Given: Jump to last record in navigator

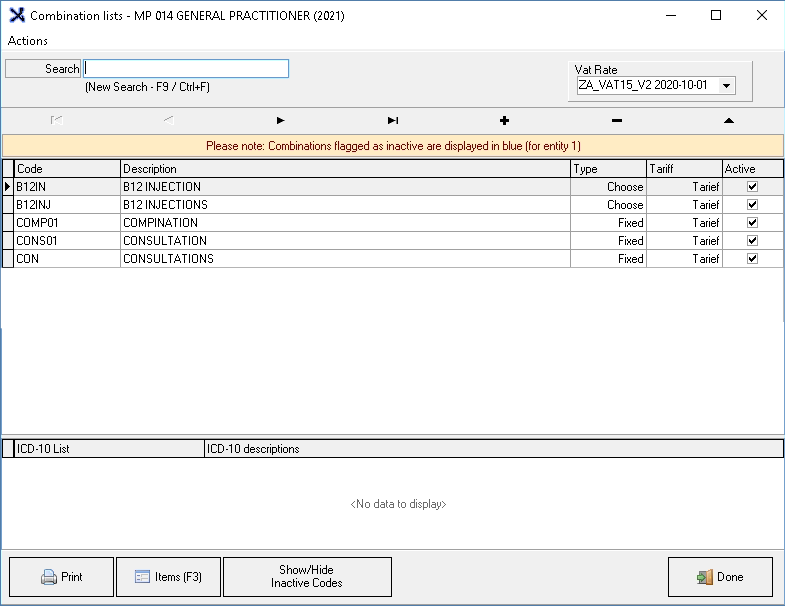Looking at the screenshot, I should click(393, 121).
